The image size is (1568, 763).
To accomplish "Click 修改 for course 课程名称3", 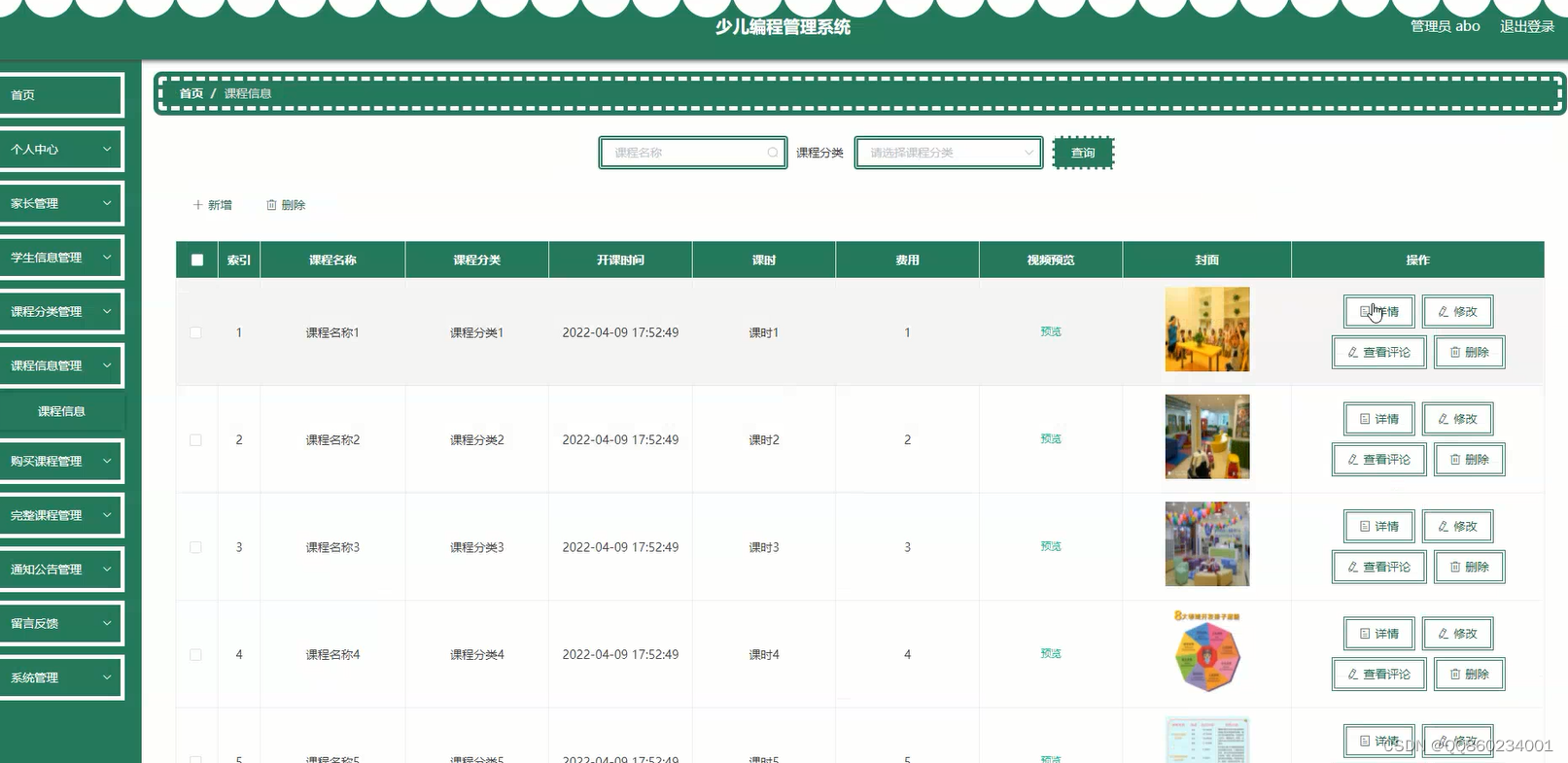I will [x=1457, y=527].
